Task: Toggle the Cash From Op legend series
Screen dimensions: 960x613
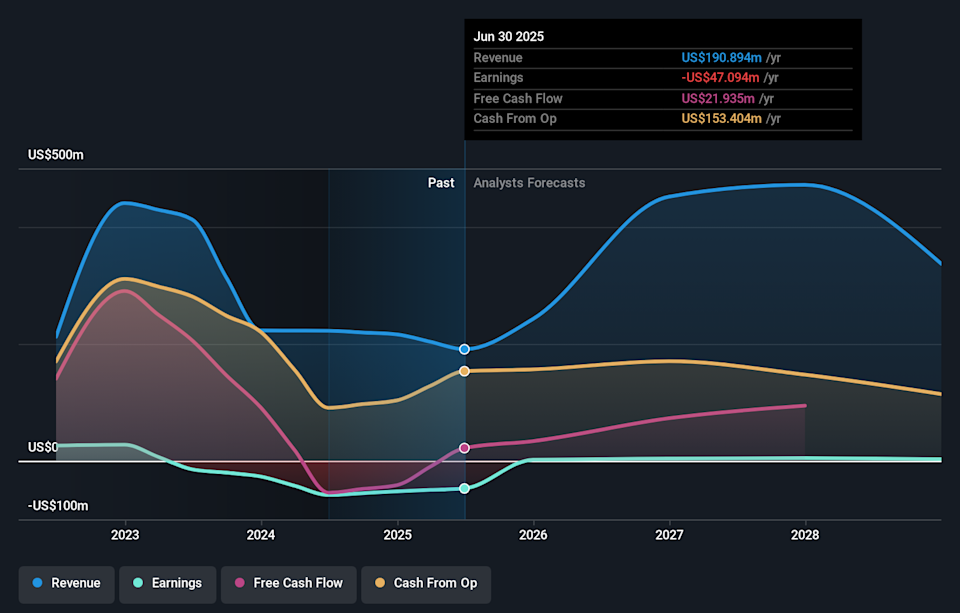Action: click(x=426, y=584)
